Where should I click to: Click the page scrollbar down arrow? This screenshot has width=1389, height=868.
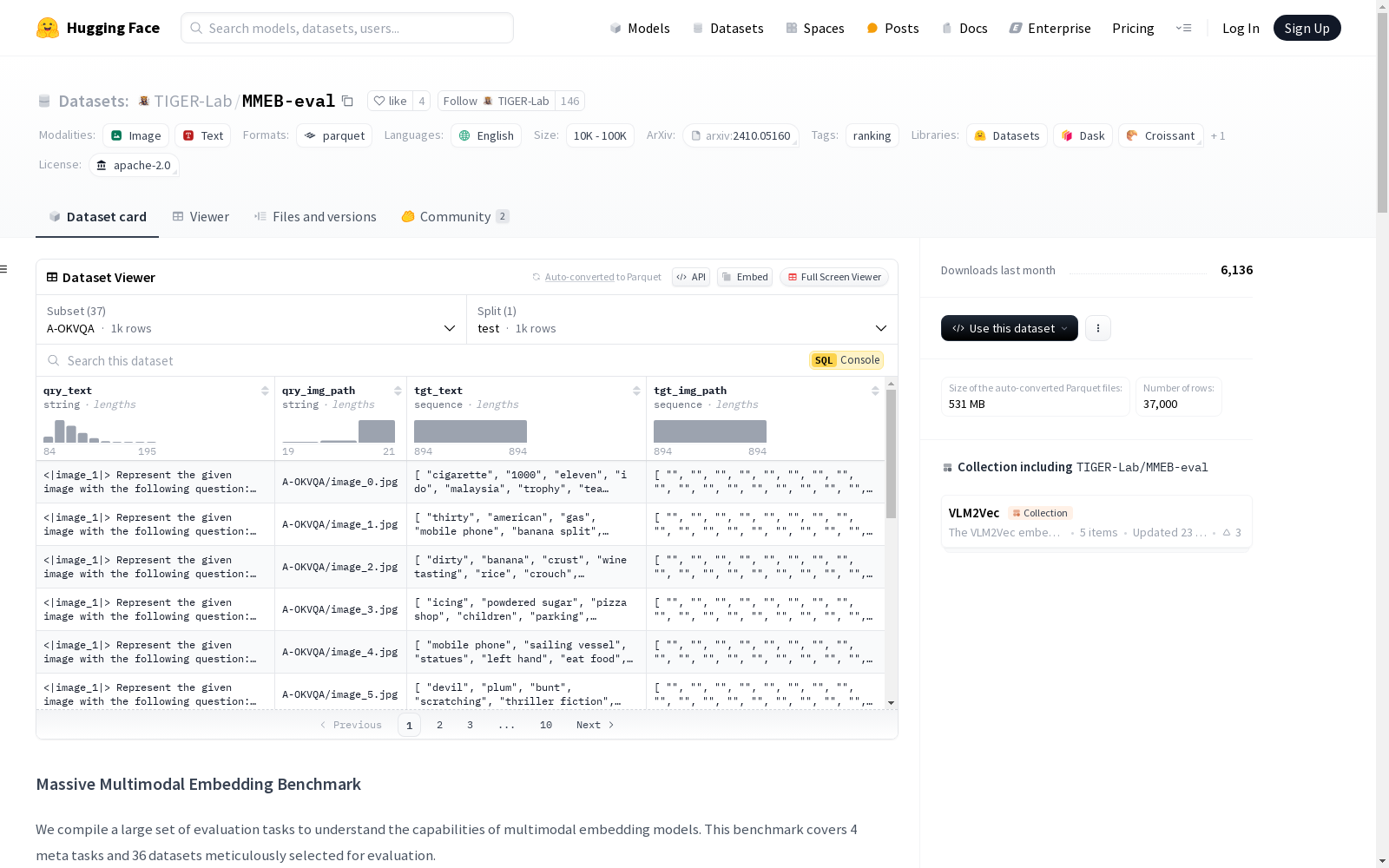1382,861
